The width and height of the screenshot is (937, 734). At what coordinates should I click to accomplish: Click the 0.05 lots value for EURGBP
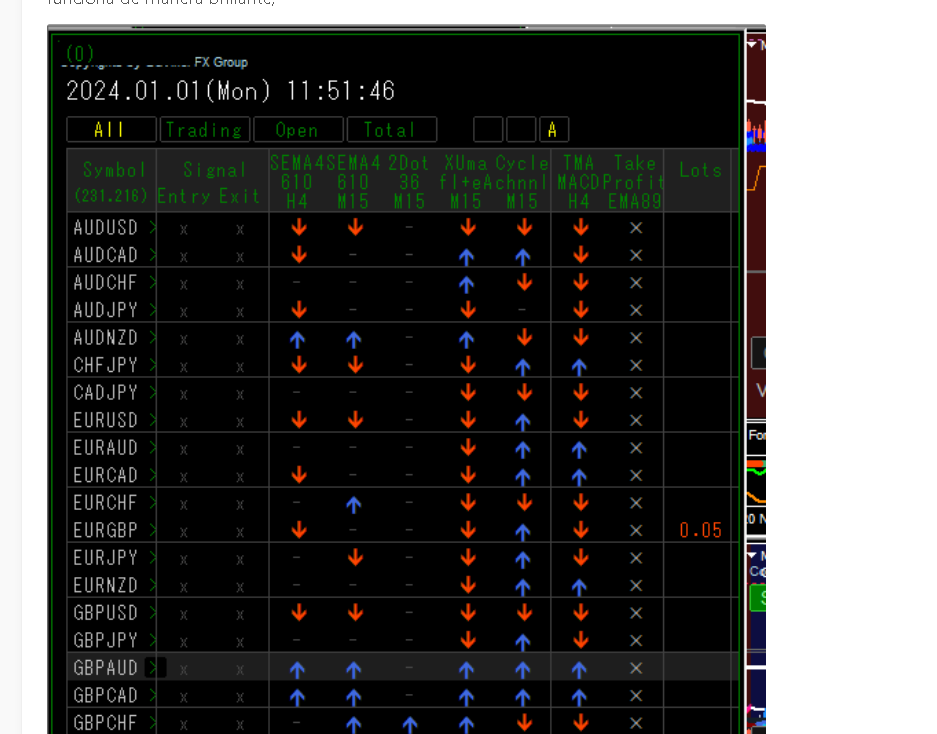point(700,530)
